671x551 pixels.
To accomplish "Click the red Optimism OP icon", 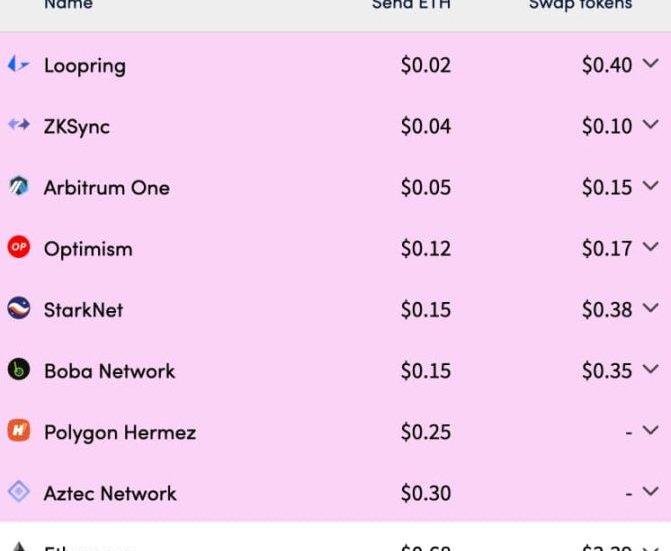I will pyautogui.click(x=18, y=248).
